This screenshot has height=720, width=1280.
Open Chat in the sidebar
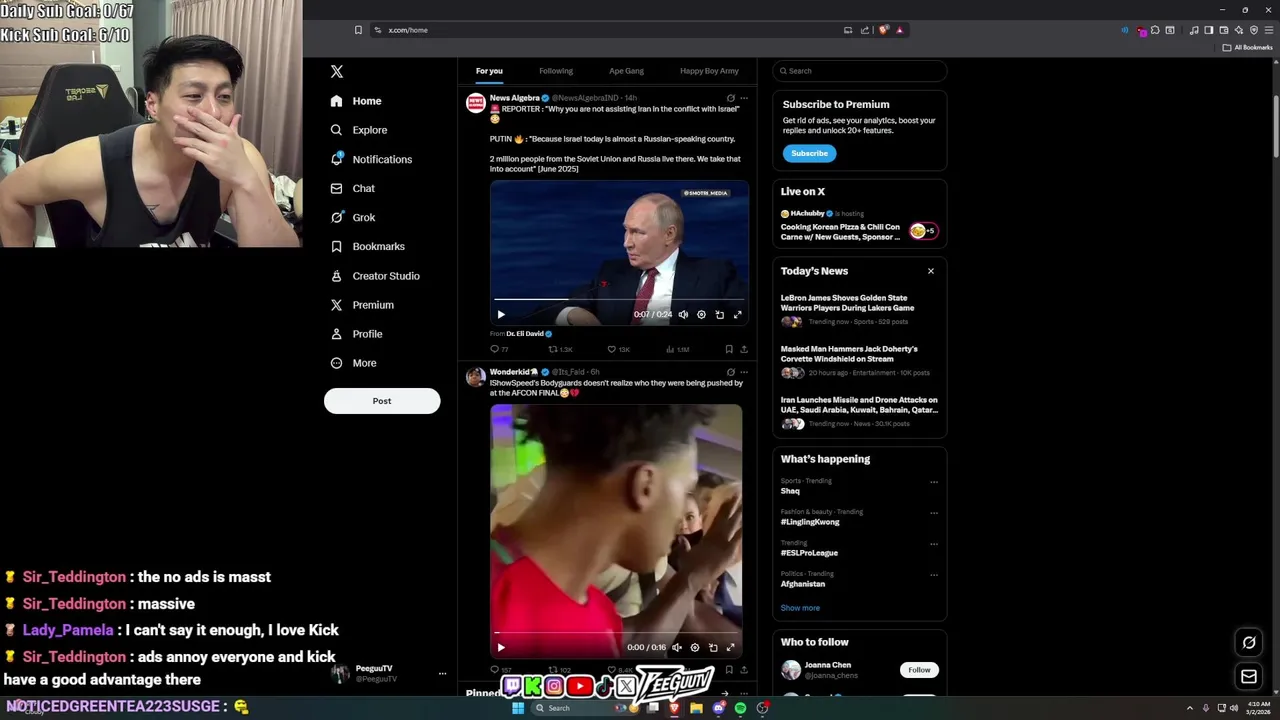pyautogui.click(x=352, y=188)
